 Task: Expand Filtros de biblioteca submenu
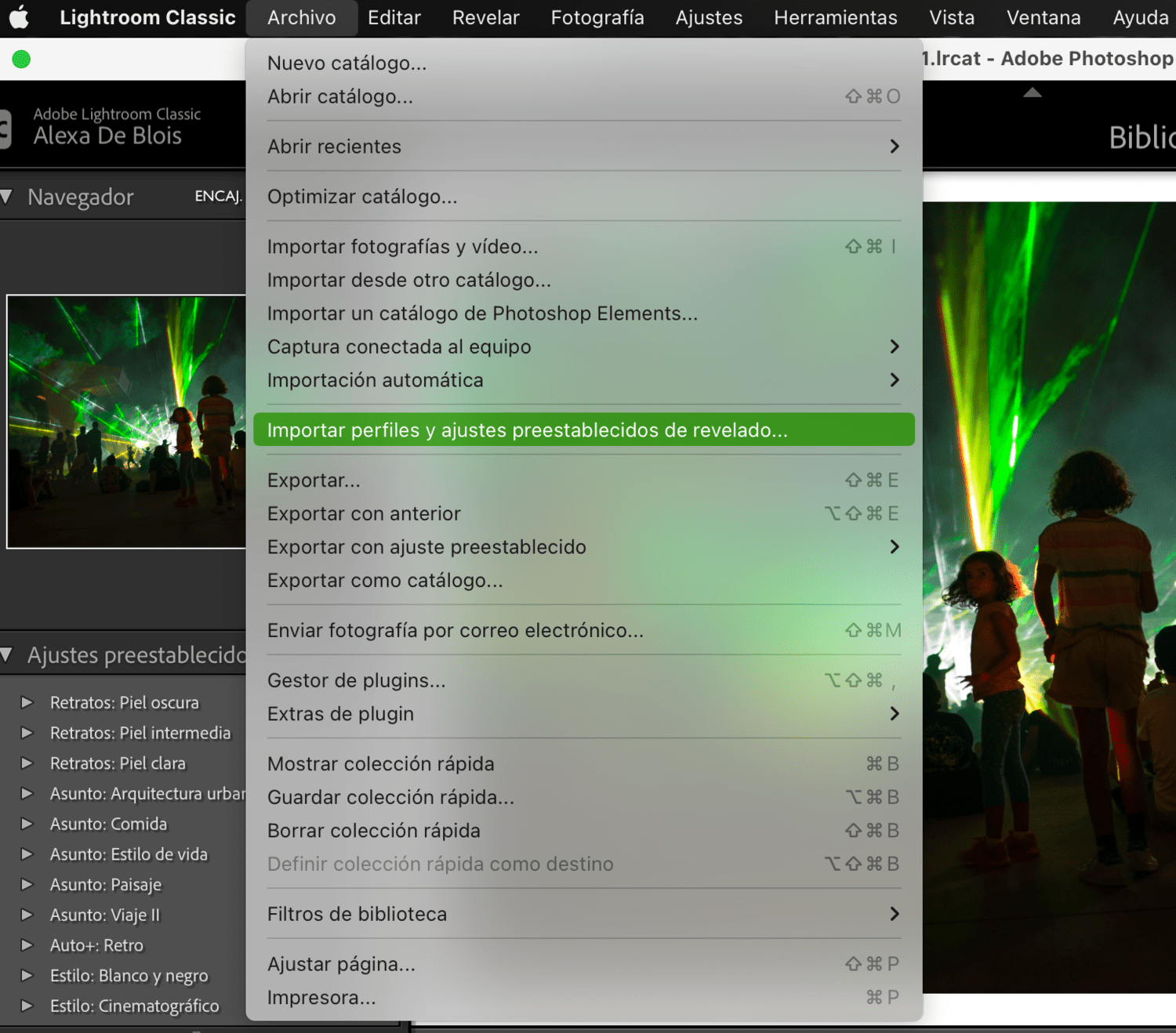click(584, 915)
